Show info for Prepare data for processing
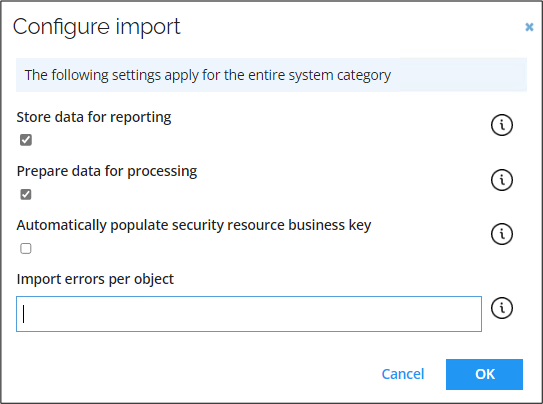The width and height of the screenshot is (543, 404). 502,180
